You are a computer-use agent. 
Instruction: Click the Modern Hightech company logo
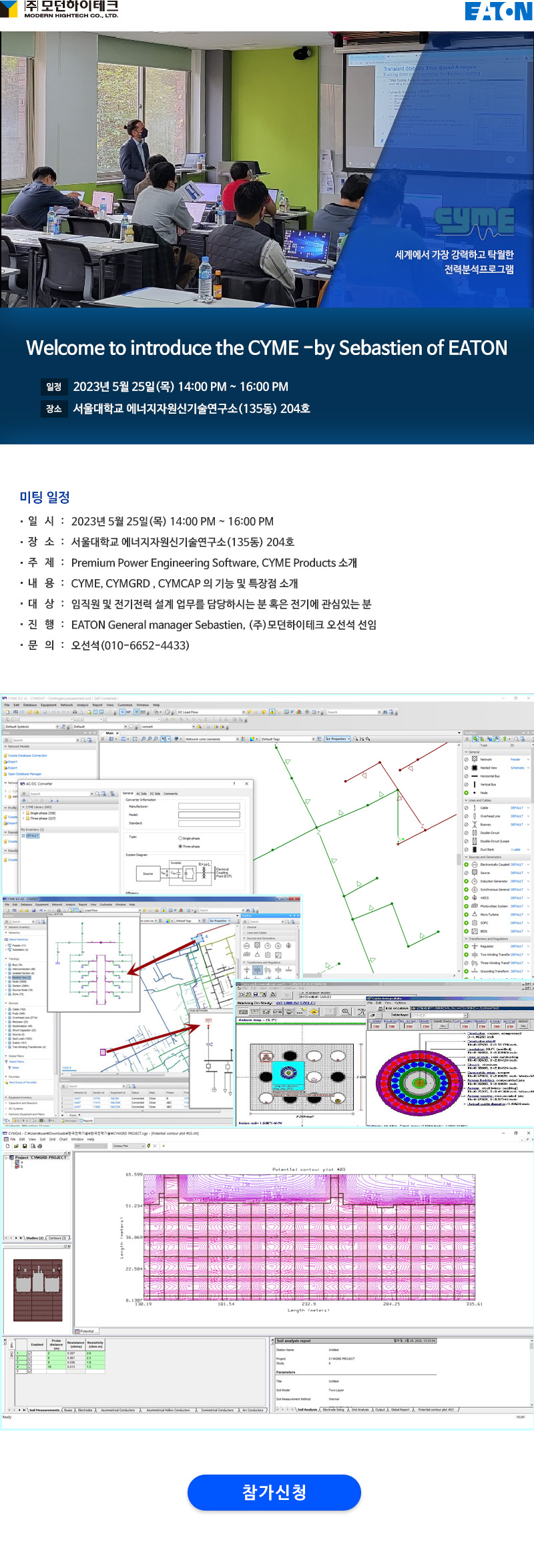[60, 9]
